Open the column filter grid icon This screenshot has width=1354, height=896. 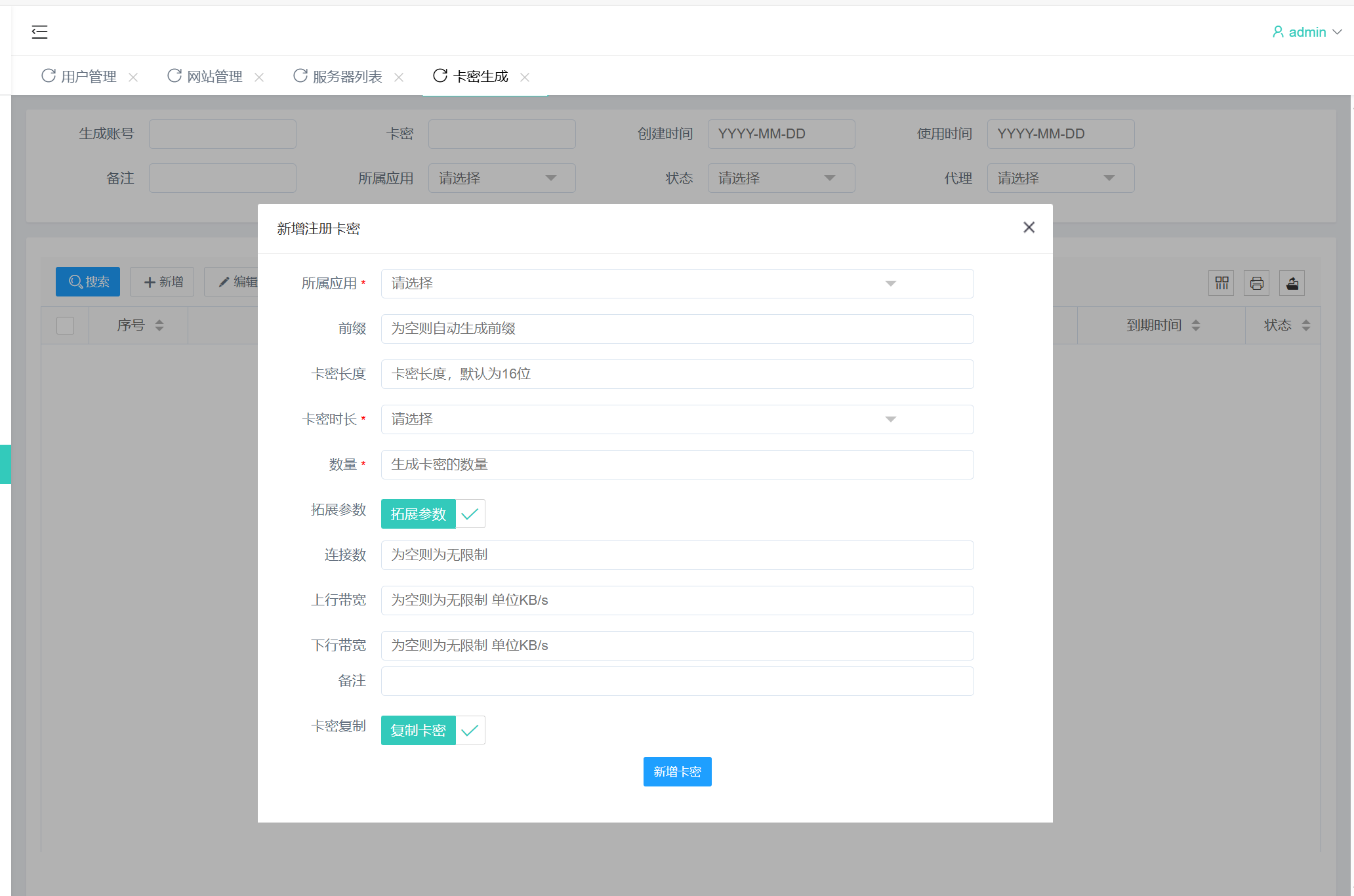pos(1221,283)
